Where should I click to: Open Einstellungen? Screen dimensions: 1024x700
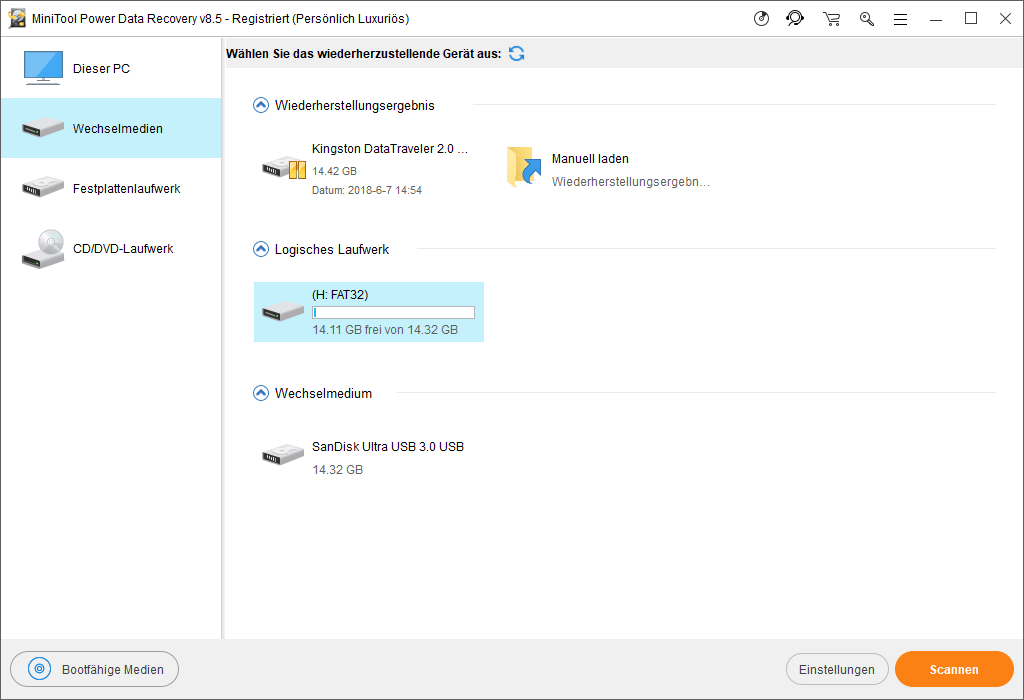click(837, 669)
